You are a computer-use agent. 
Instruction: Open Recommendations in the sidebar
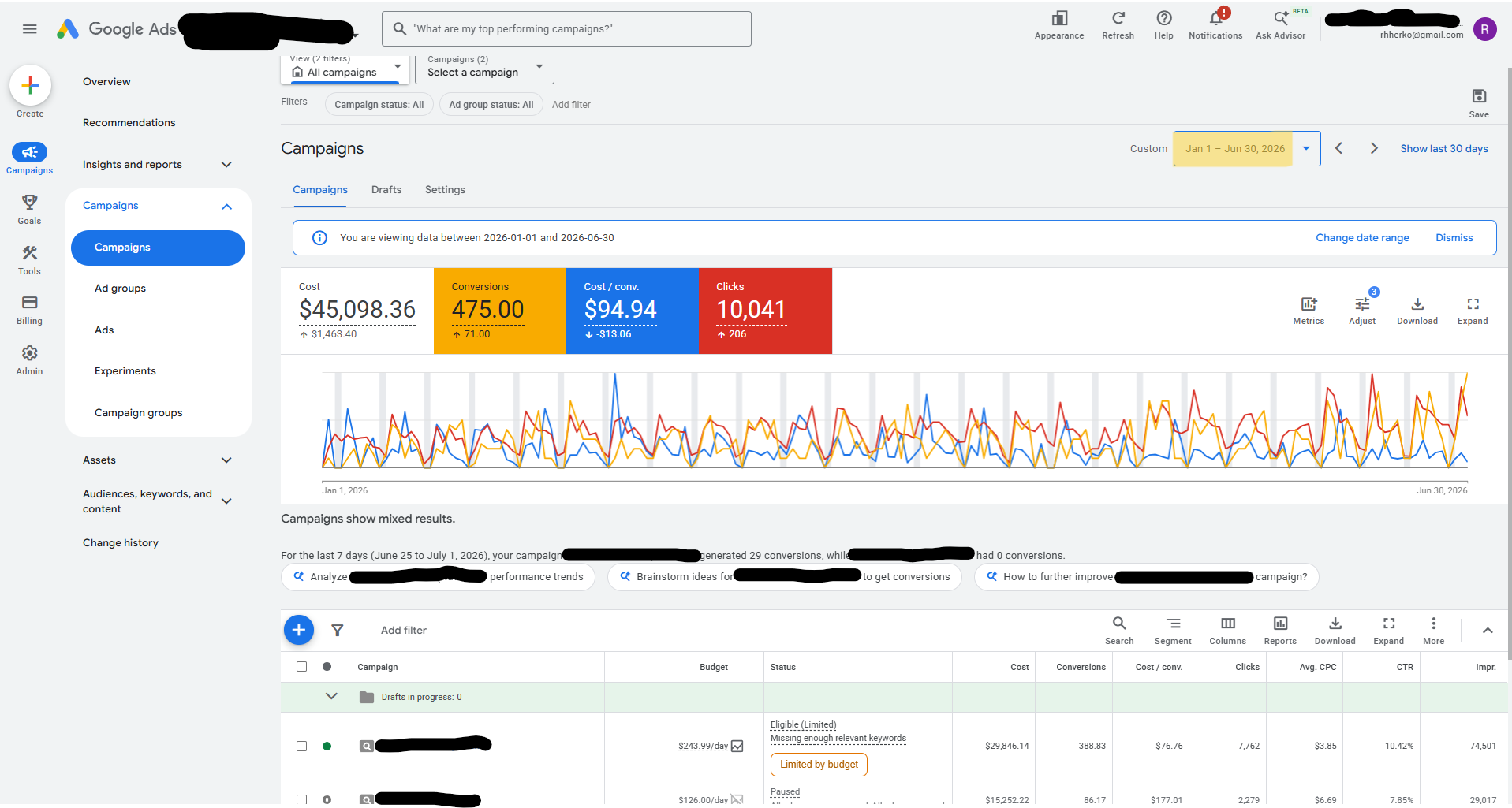click(x=129, y=123)
